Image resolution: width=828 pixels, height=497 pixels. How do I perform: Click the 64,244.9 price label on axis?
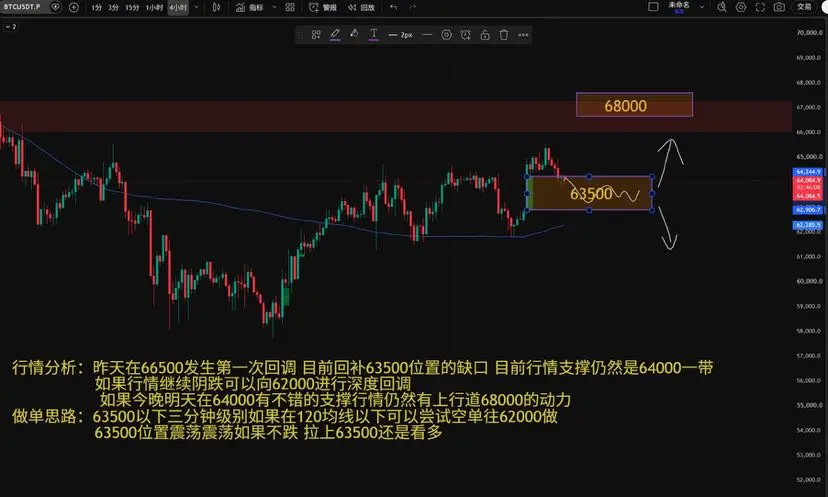pyautogui.click(x=808, y=172)
